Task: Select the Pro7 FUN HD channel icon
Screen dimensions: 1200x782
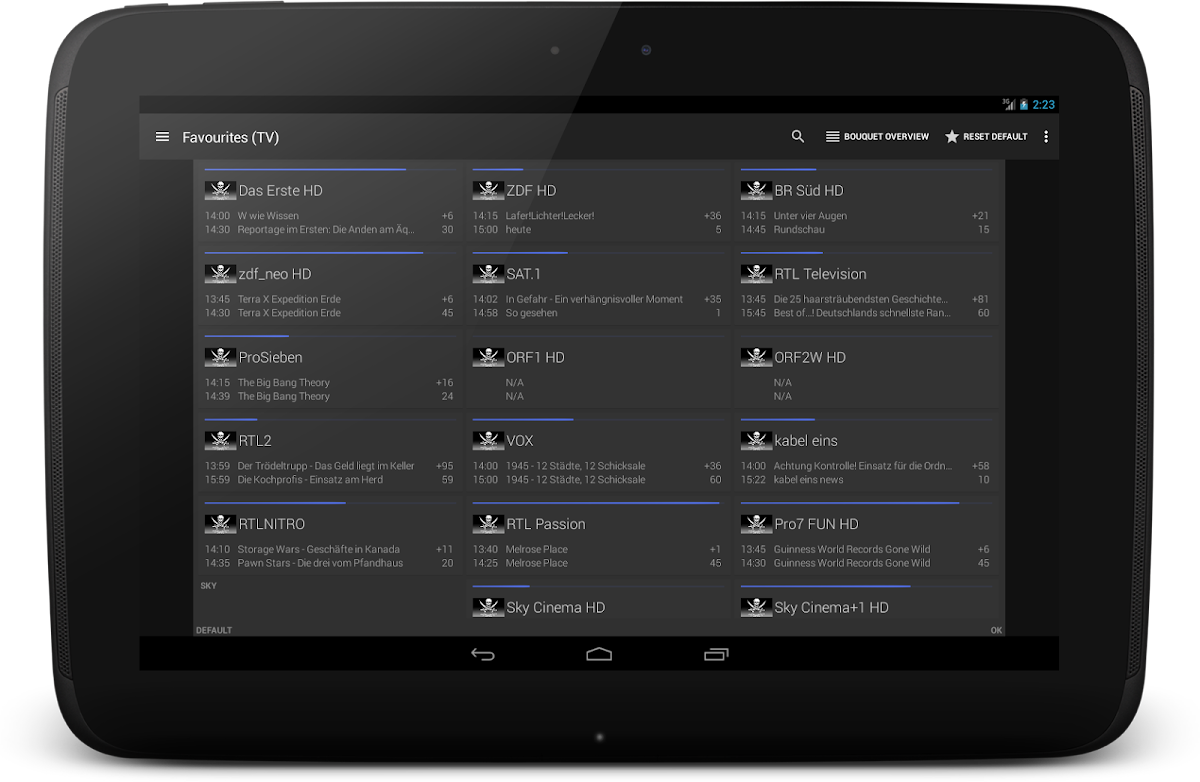Action: coord(756,524)
